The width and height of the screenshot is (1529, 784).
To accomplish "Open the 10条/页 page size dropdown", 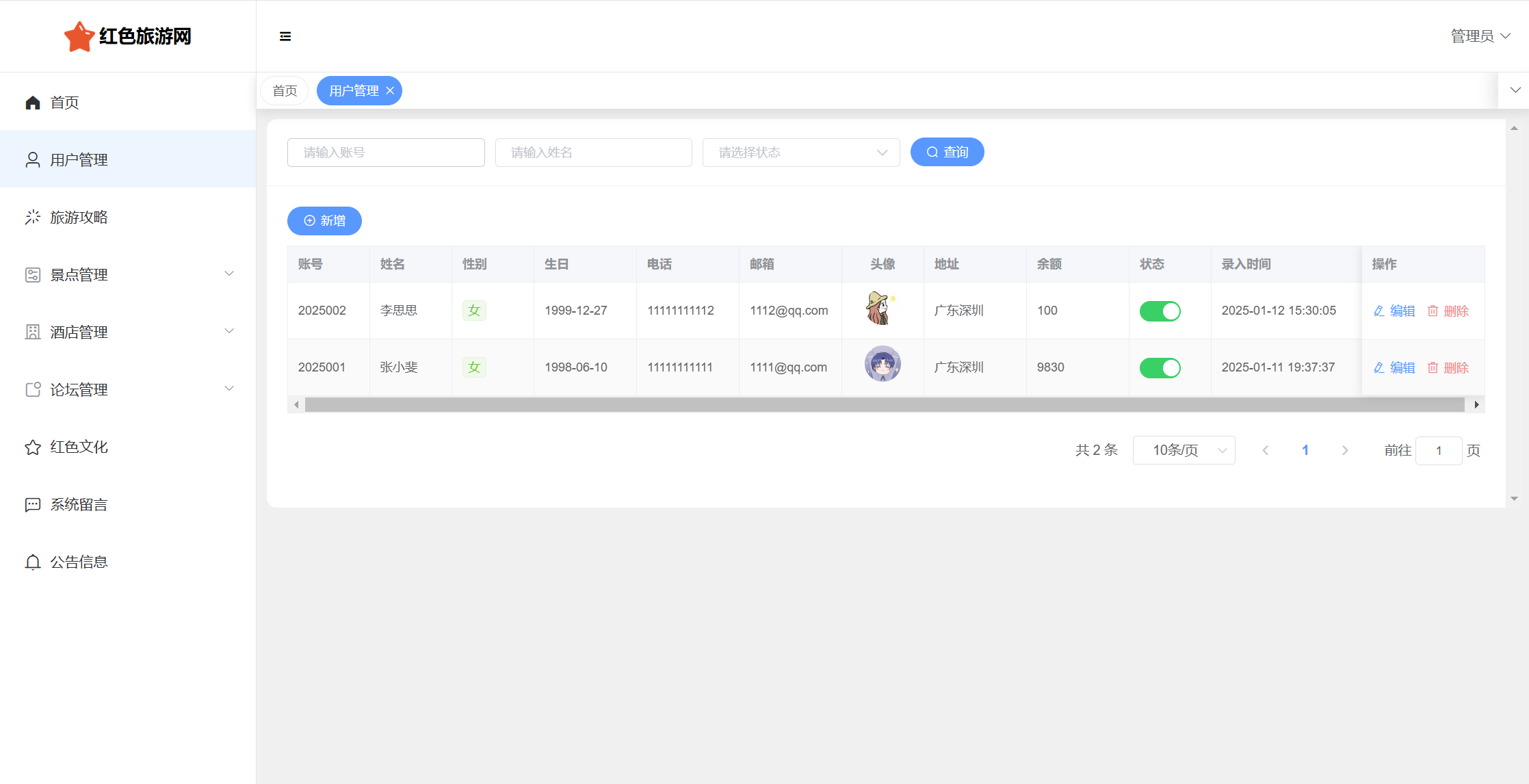I will coord(1184,450).
